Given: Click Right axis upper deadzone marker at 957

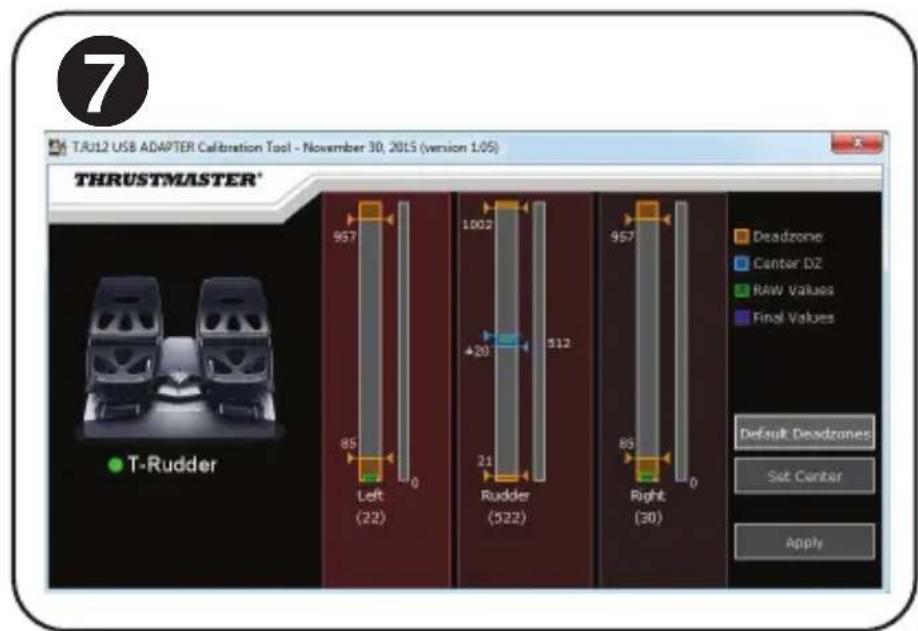Looking at the screenshot, I should pos(647,220).
